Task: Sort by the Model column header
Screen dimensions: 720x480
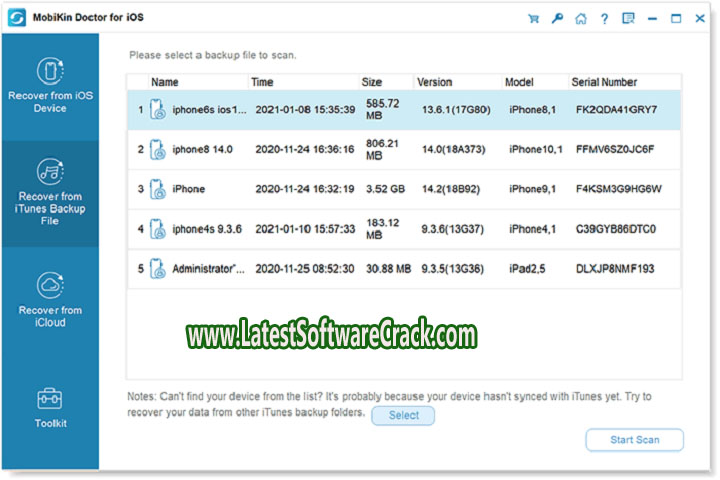Action: [519, 82]
